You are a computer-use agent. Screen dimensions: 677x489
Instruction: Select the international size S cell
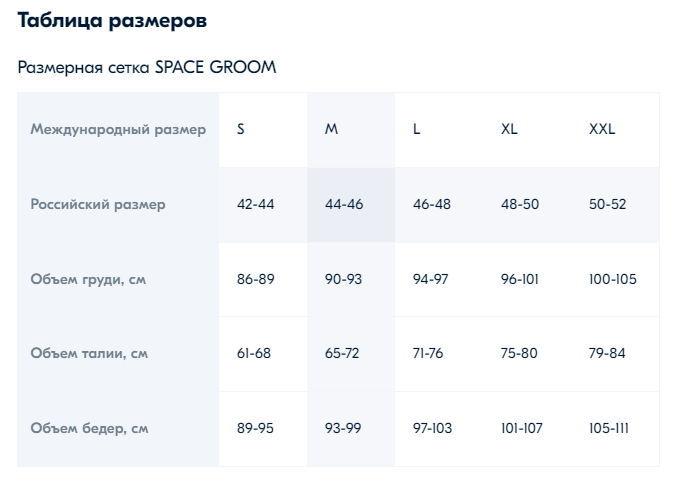(x=241, y=130)
